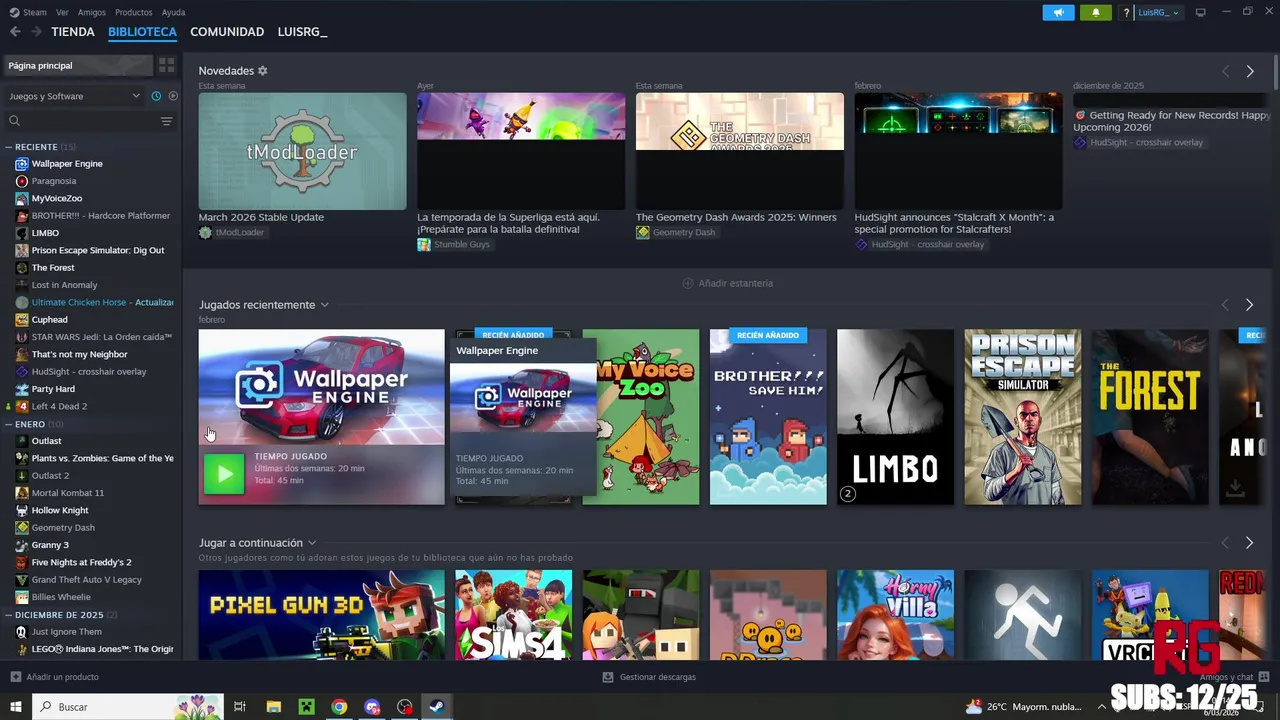Select The Sims 4 cover
The height and width of the screenshot is (720, 1280).
514,615
